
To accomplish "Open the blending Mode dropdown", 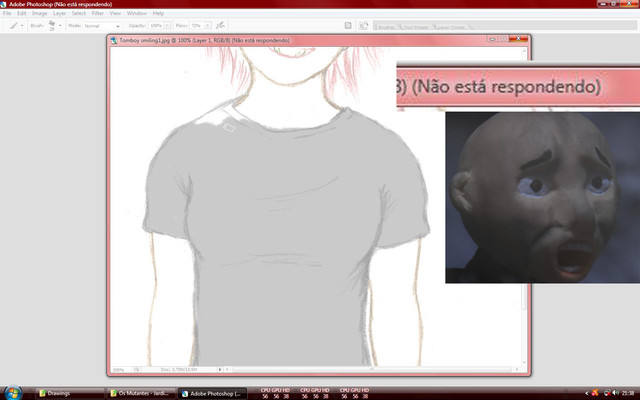I will pyautogui.click(x=102, y=26).
